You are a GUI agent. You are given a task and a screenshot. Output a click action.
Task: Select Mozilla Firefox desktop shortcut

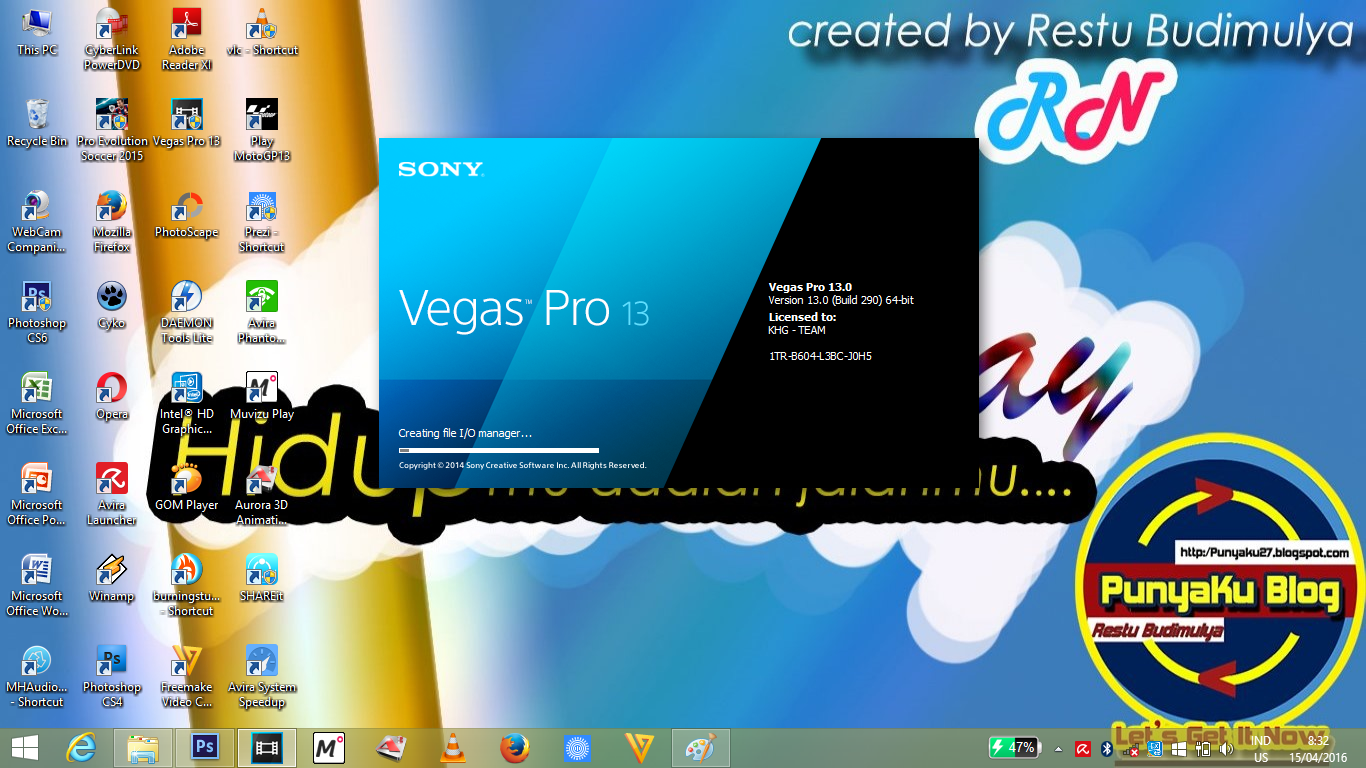click(x=112, y=222)
